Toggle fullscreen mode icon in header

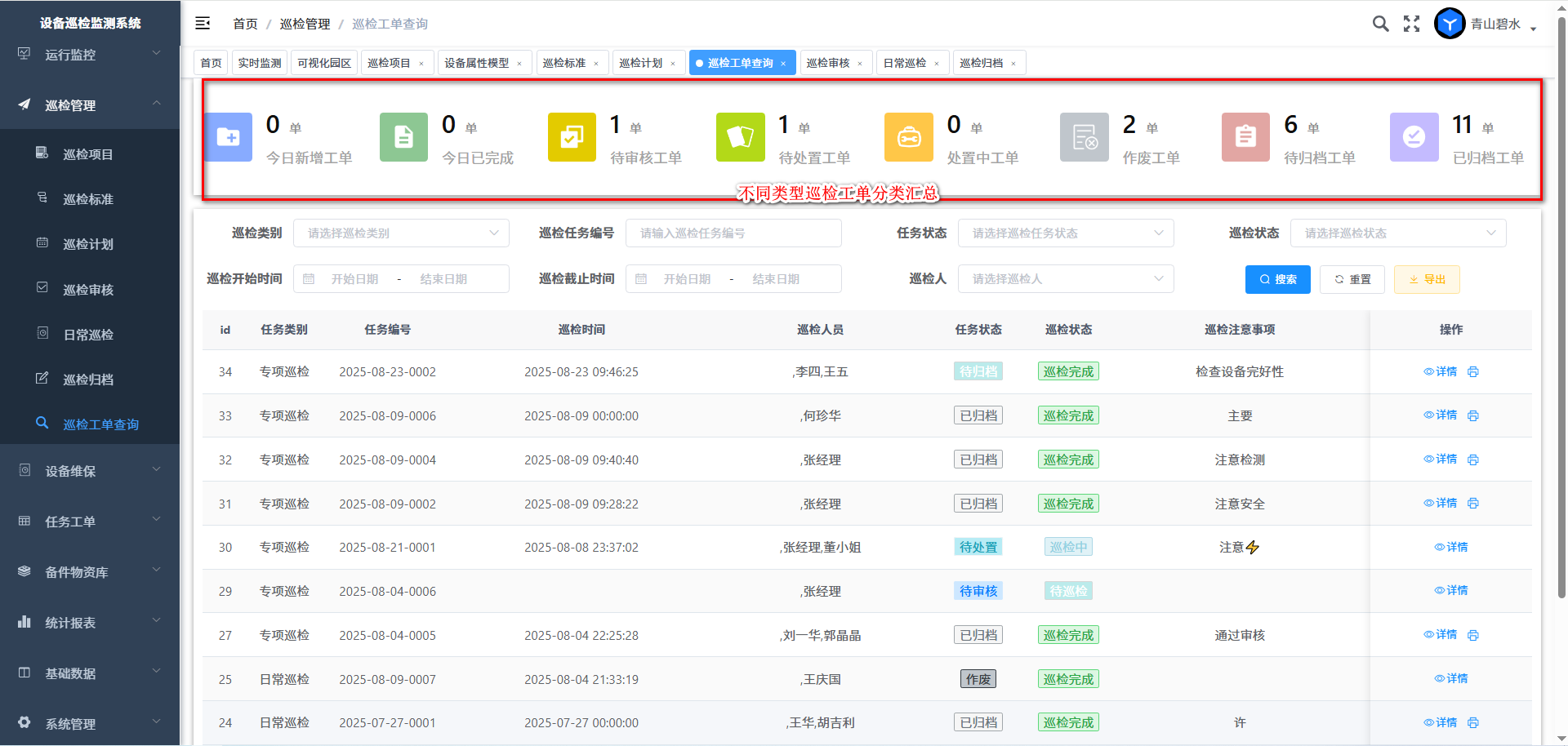(x=1411, y=24)
